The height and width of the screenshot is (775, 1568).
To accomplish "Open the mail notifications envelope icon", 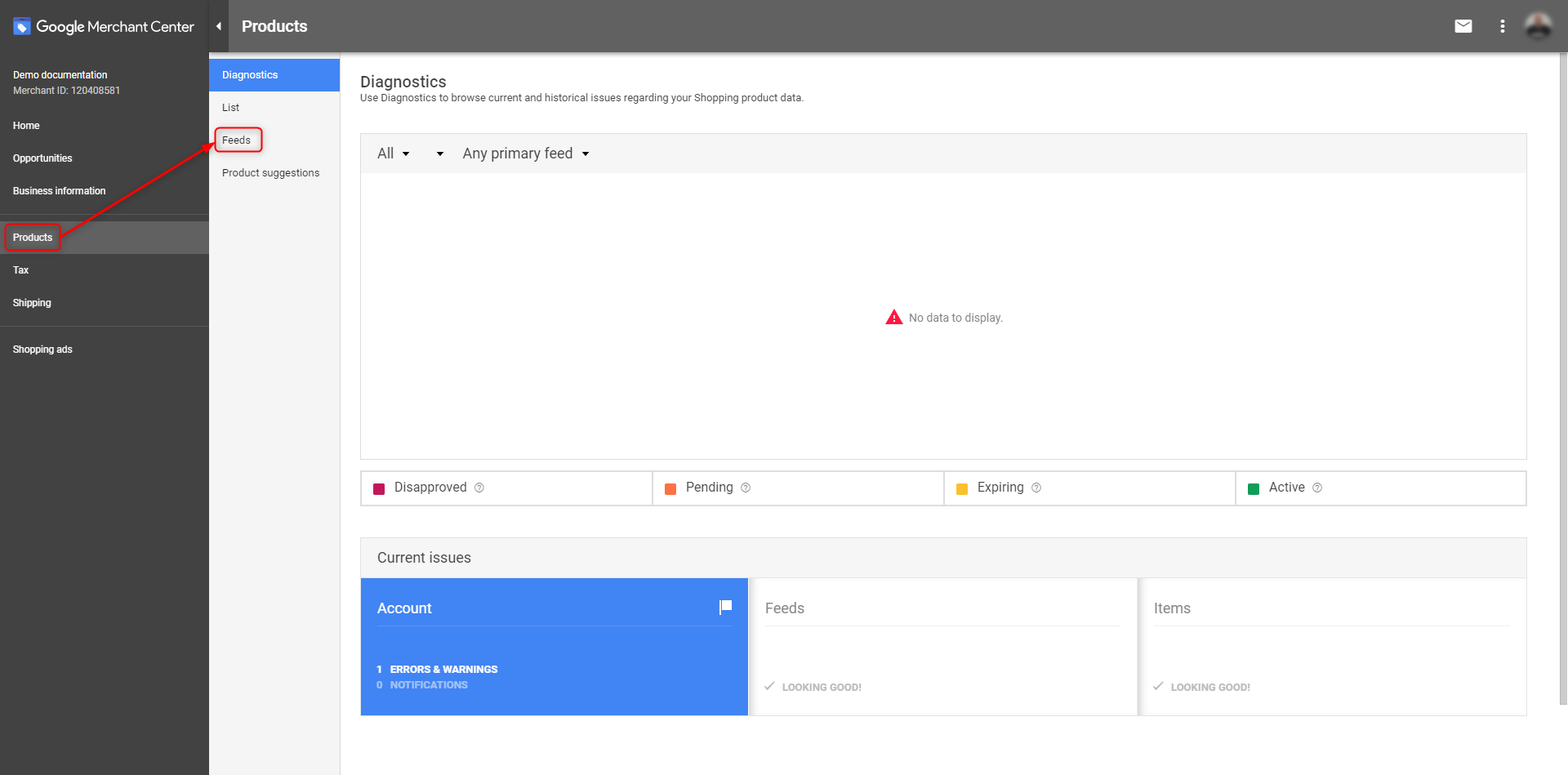I will tap(1463, 26).
